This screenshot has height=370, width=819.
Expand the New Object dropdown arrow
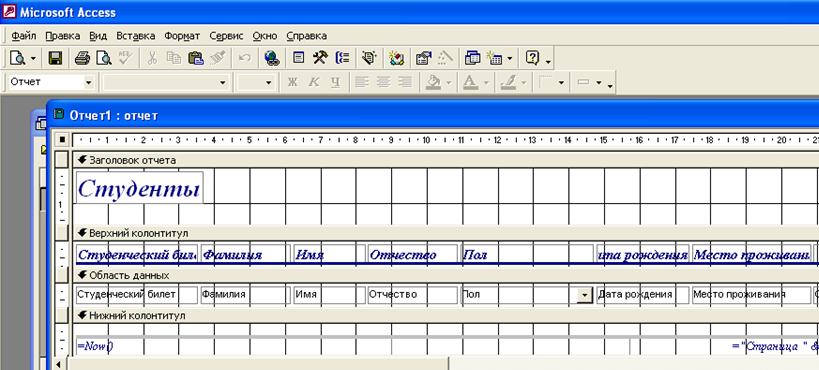[x=510, y=58]
